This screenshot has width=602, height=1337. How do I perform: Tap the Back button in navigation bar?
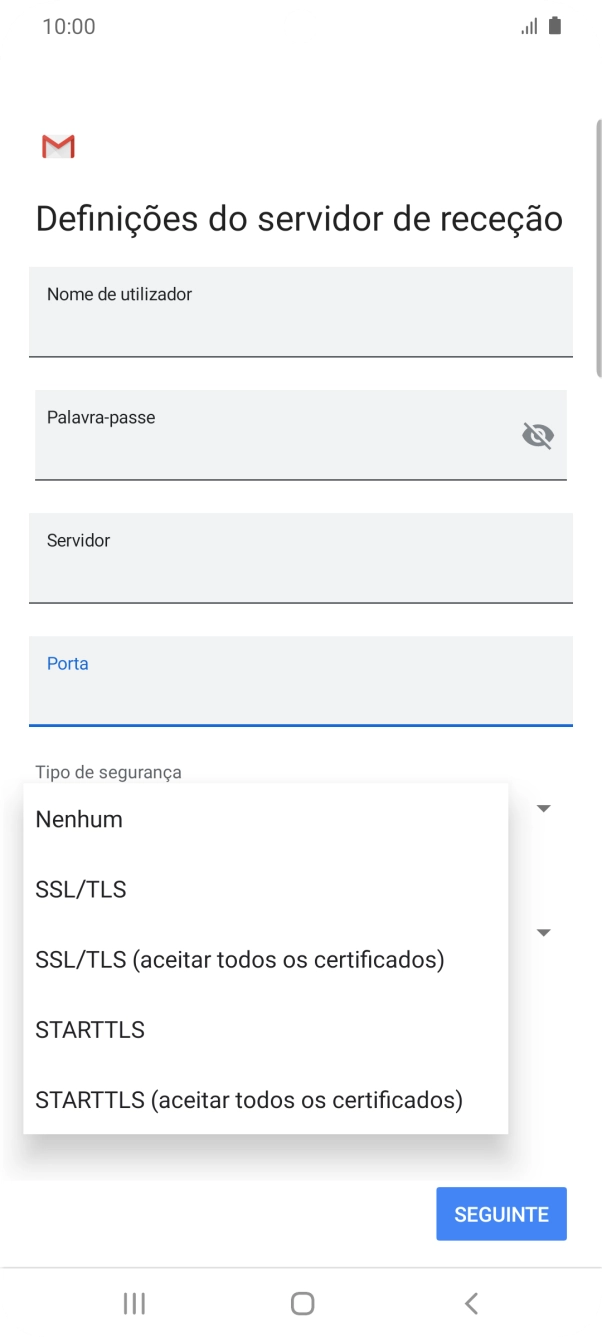pos(469,1303)
